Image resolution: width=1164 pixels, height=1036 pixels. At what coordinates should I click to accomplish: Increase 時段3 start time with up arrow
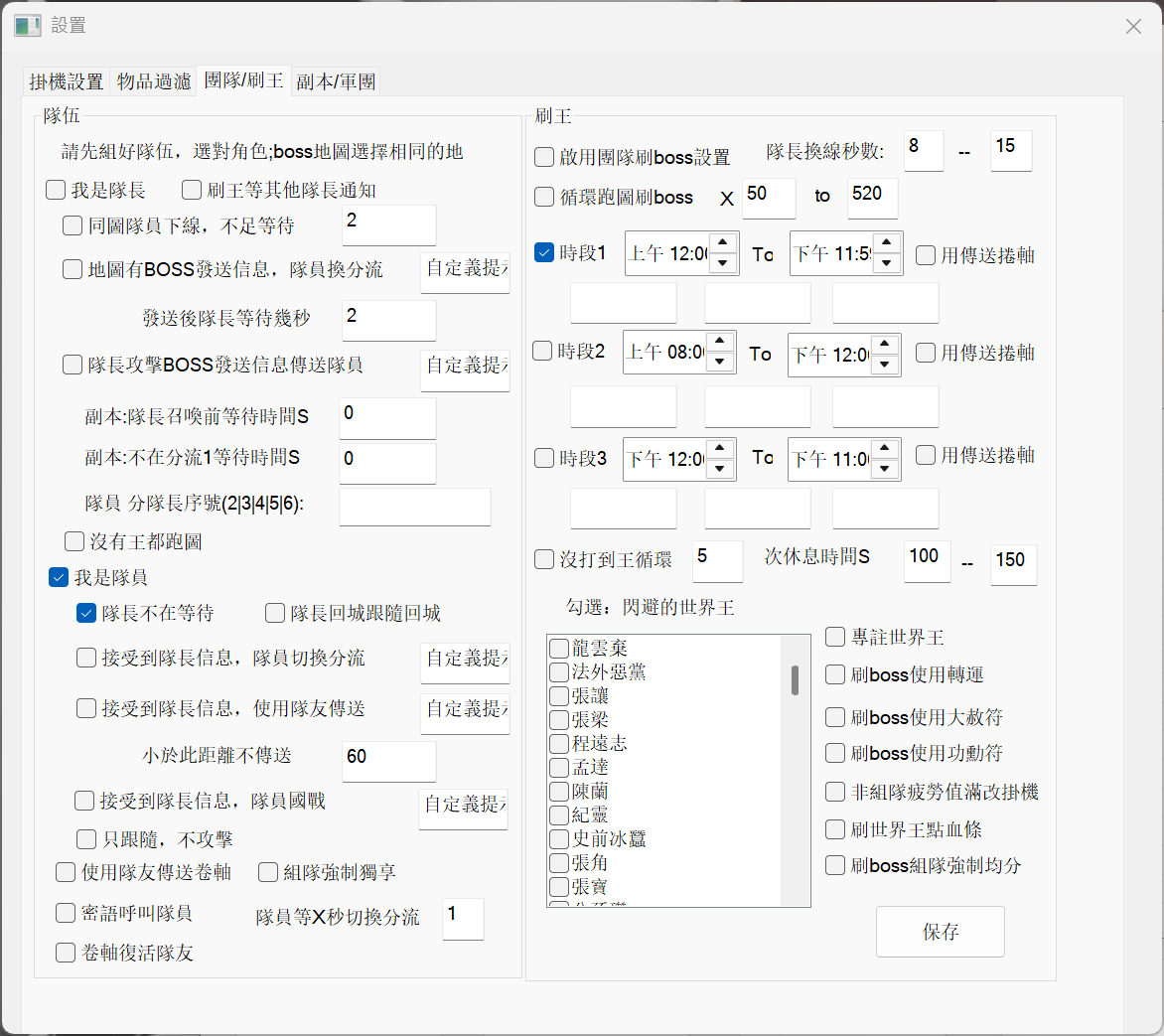click(x=719, y=449)
